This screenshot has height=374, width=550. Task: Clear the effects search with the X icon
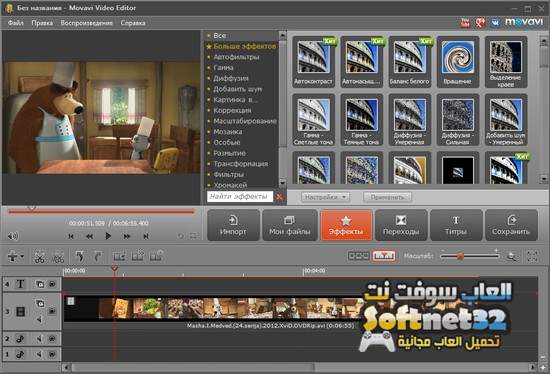pyautogui.click(x=279, y=197)
